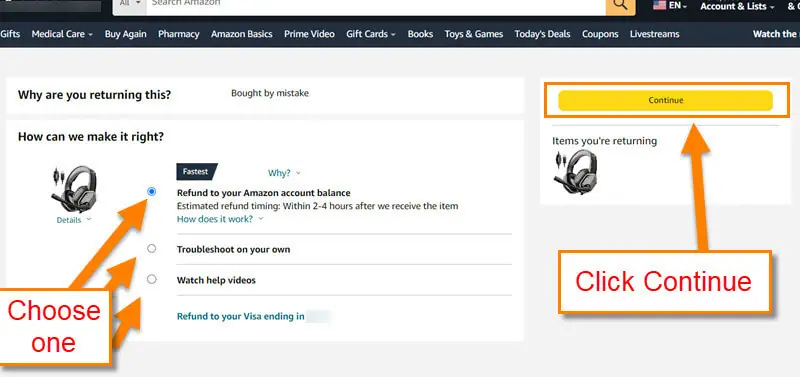Expand How does it work? link
800x377 pixels.
point(220,219)
